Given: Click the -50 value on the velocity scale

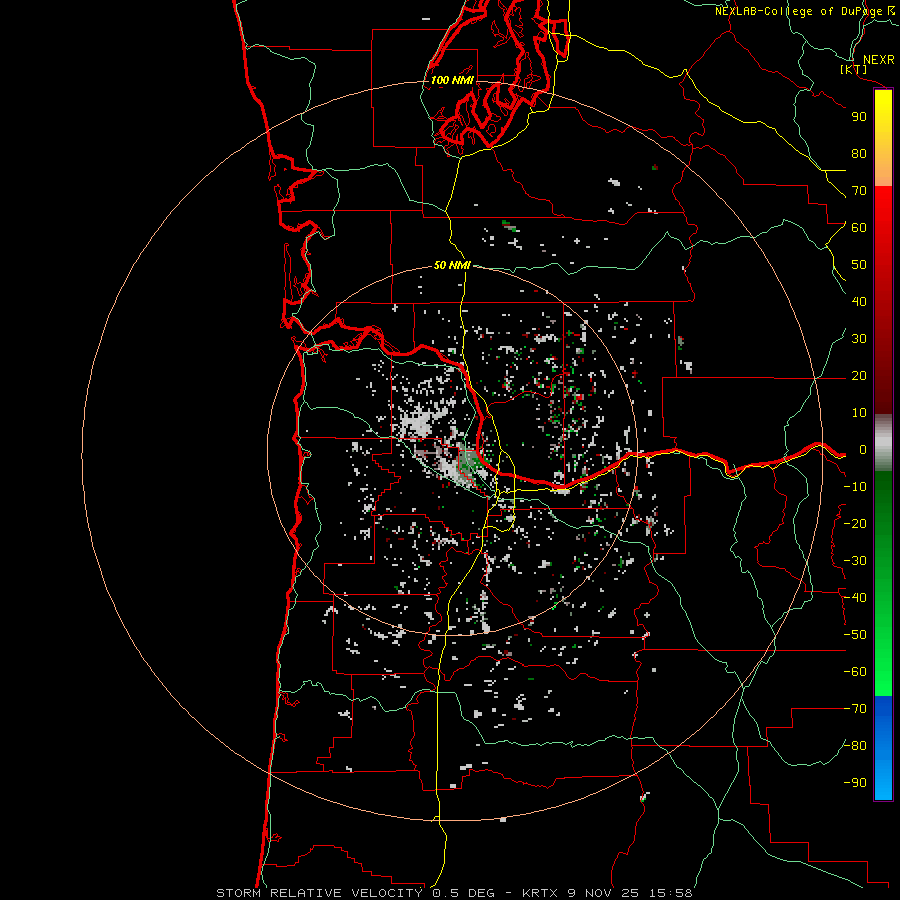Looking at the screenshot, I should point(855,635).
